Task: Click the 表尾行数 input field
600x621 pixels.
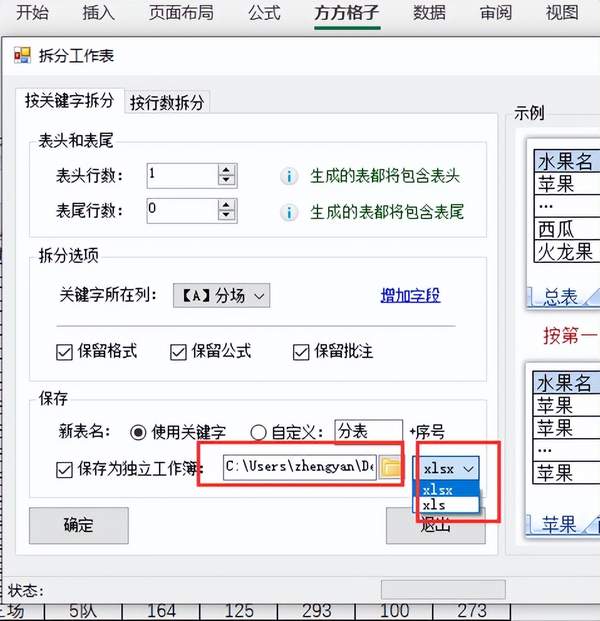Action: click(182, 210)
